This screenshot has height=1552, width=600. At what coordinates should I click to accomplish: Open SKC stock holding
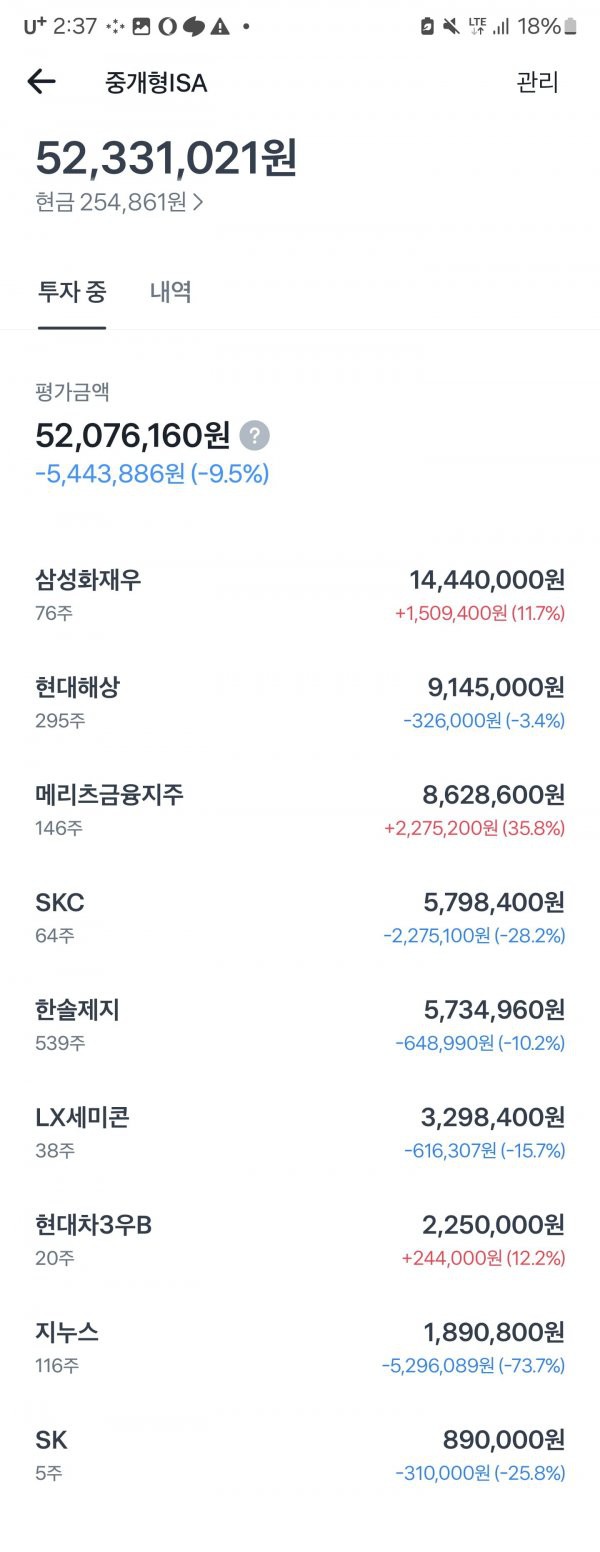(300, 918)
